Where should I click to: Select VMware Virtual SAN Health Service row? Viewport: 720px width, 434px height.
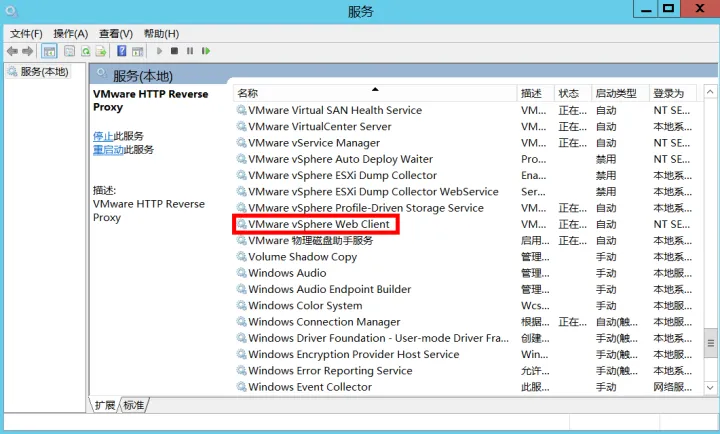coord(465,110)
